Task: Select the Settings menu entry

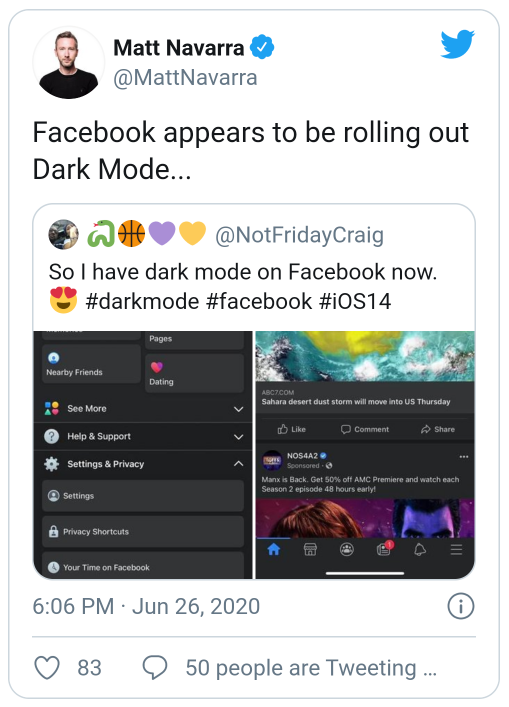Action: pyautogui.click(x=143, y=496)
